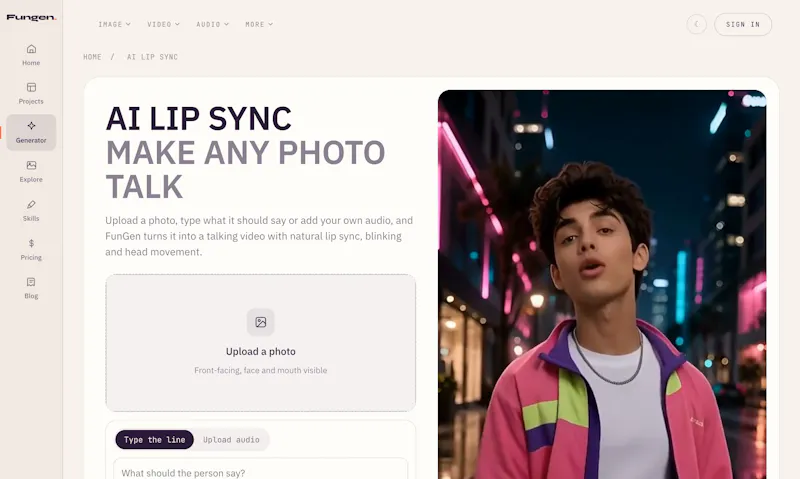The height and width of the screenshot is (479, 800).
Task: Click the 'What should the person say?' field
Action: [261, 470]
